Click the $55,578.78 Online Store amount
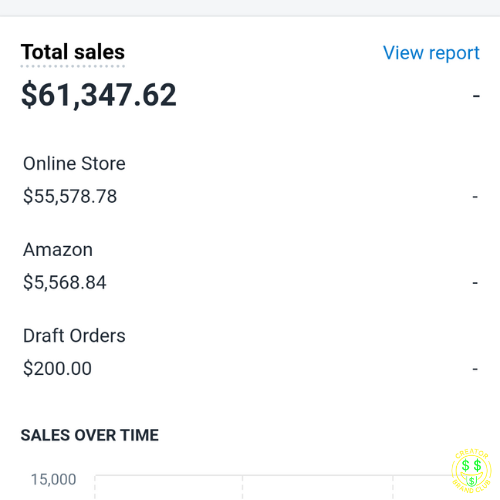This screenshot has width=500, height=500. pyautogui.click(x=70, y=196)
